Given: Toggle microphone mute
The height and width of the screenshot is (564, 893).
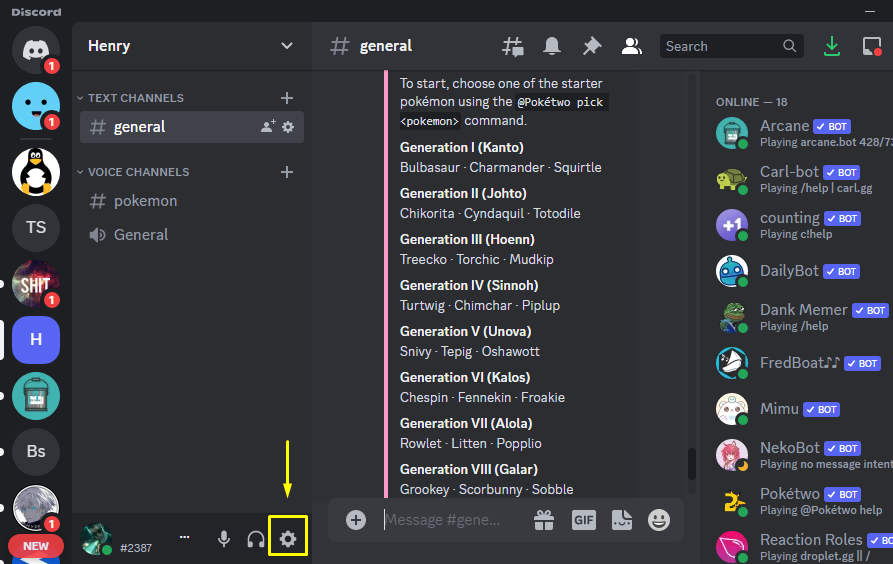Looking at the screenshot, I should tap(224, 538).
